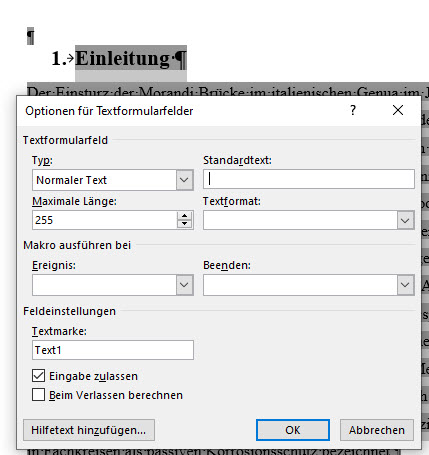Close the Optionen für Textformularfelder dialog
Image resolution: width=429 pixels, height=455 pixels.
pyautogui.click(x=398, y=110)
